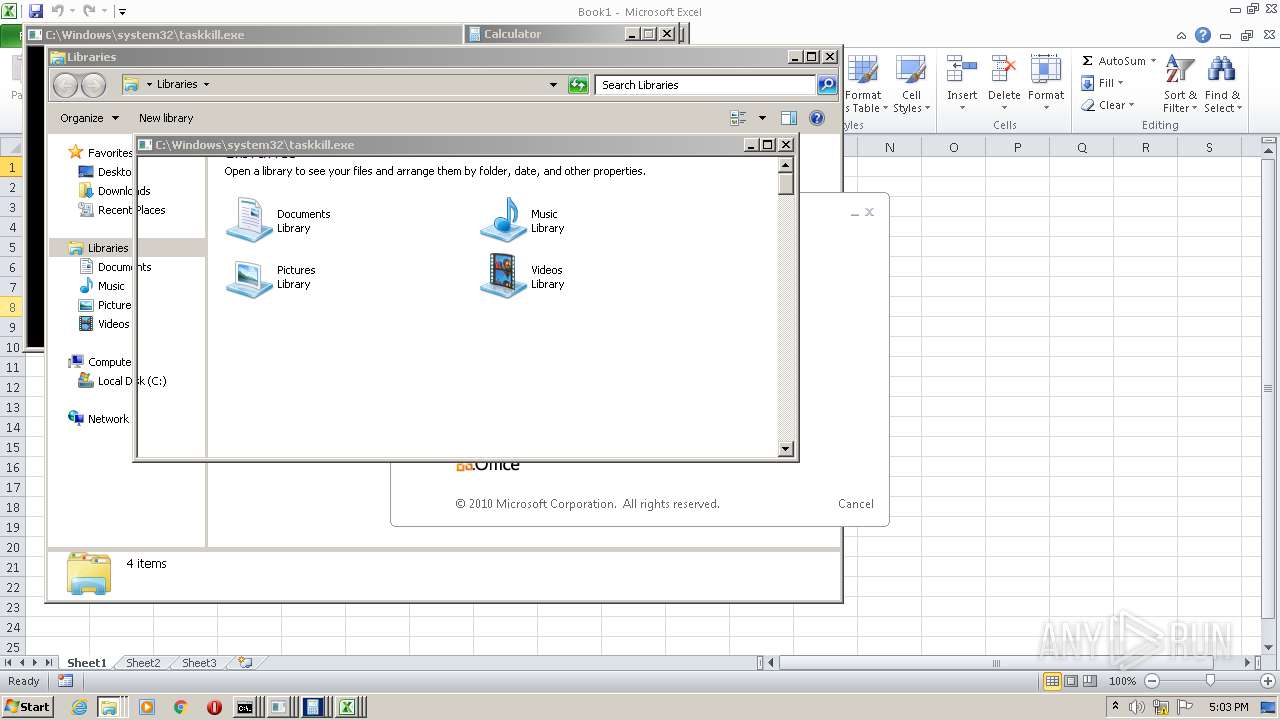Expand the Delete cells dropdown arrow
The width and height of the screenshot is (1280, 720).
[x=1004, y=108]
